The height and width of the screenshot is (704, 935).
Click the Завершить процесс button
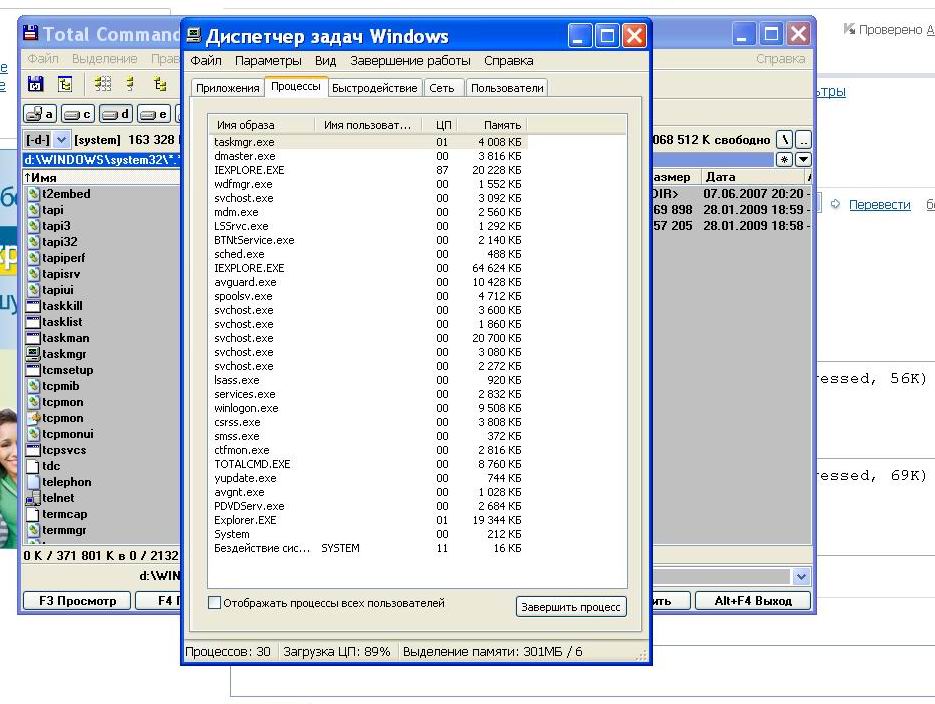[571, 607]
